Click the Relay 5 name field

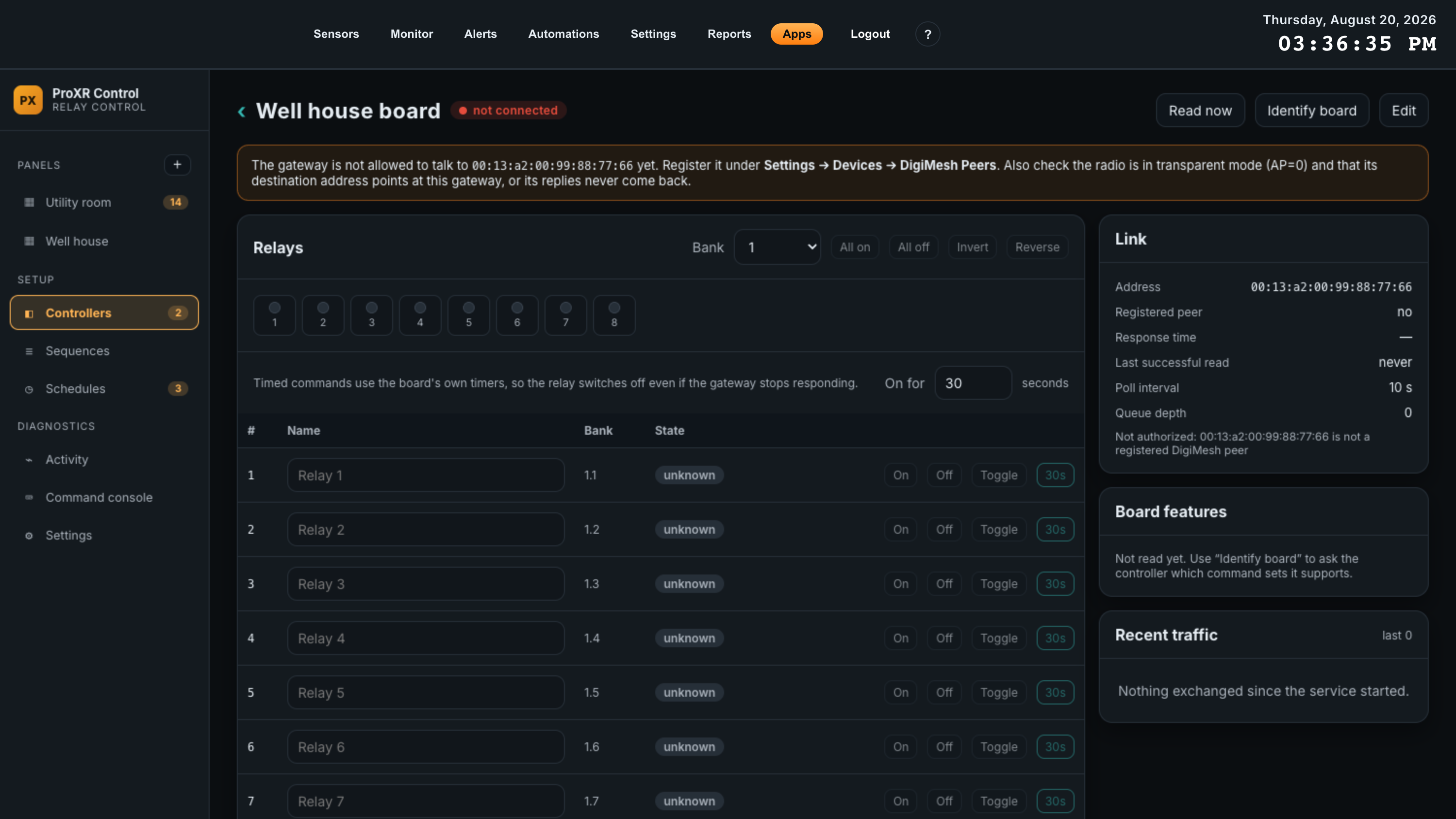point(426,692)
